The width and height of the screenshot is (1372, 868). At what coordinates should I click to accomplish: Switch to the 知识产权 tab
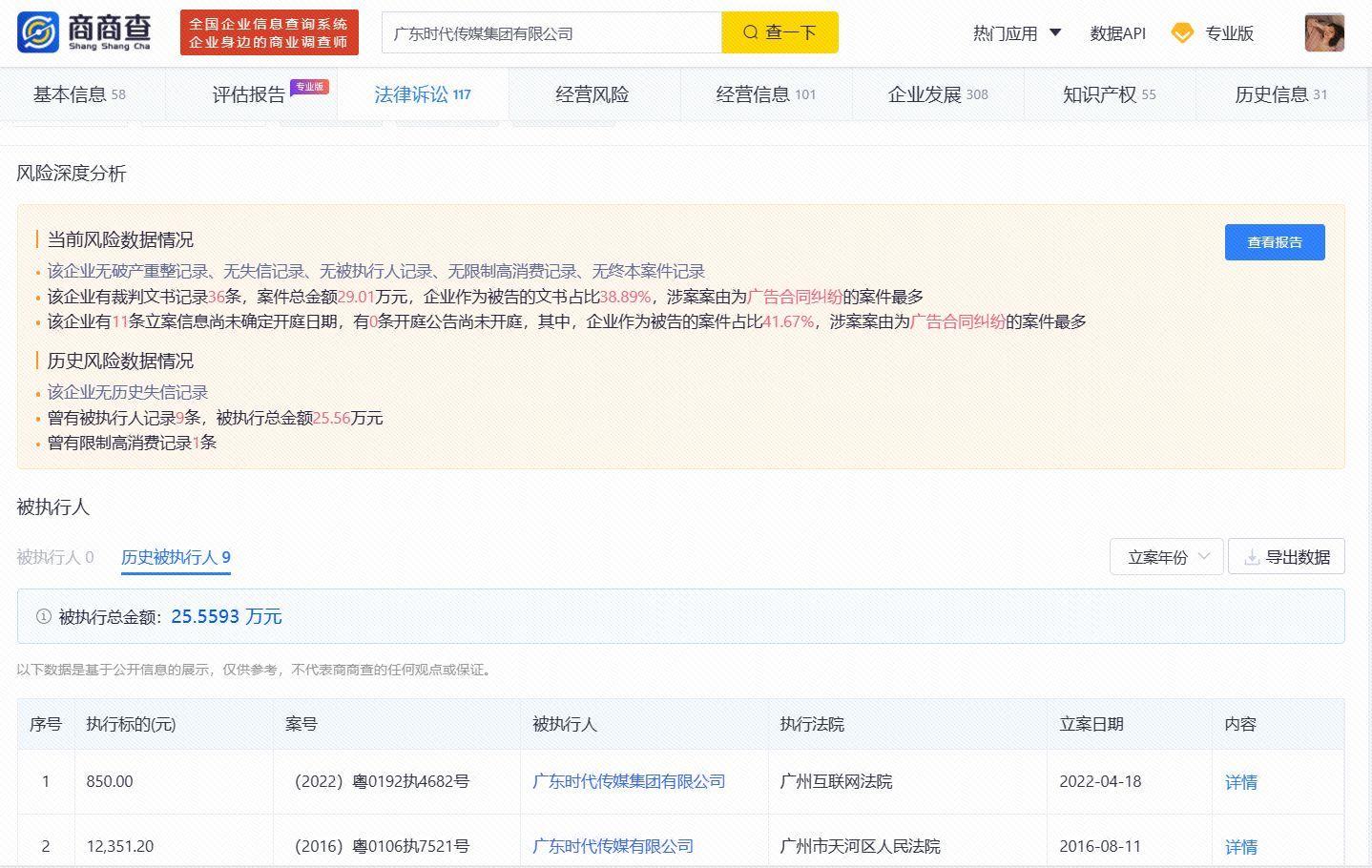pyautogui.click(x=1110, y=94)
